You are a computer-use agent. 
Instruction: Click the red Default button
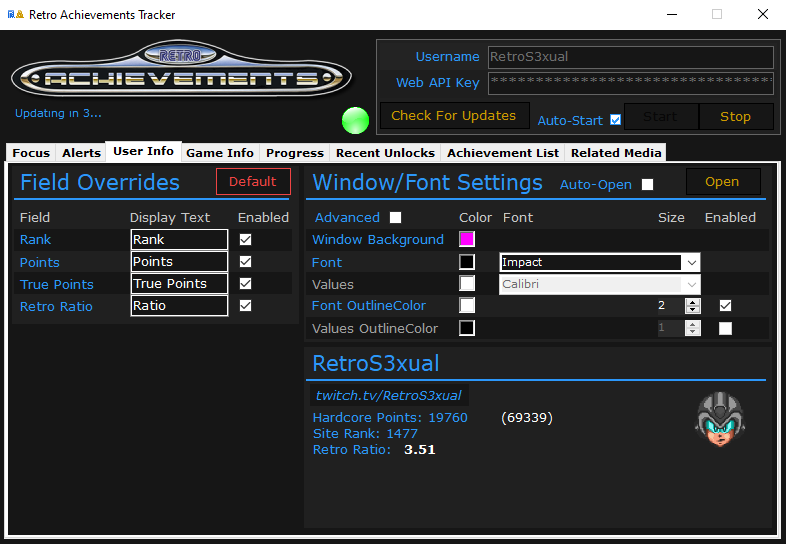click(x=253, y=182)
